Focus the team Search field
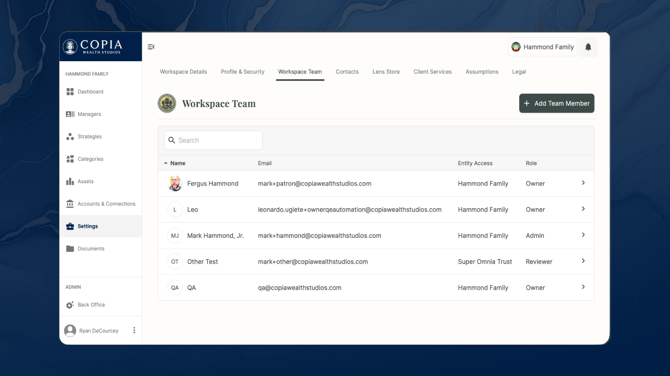 (213, 140)
